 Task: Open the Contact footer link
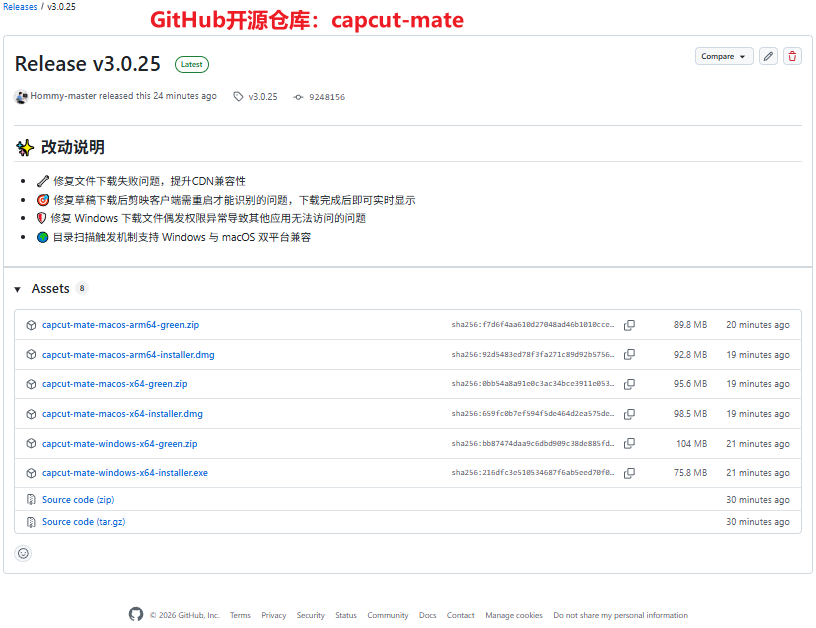pos(461,616)
